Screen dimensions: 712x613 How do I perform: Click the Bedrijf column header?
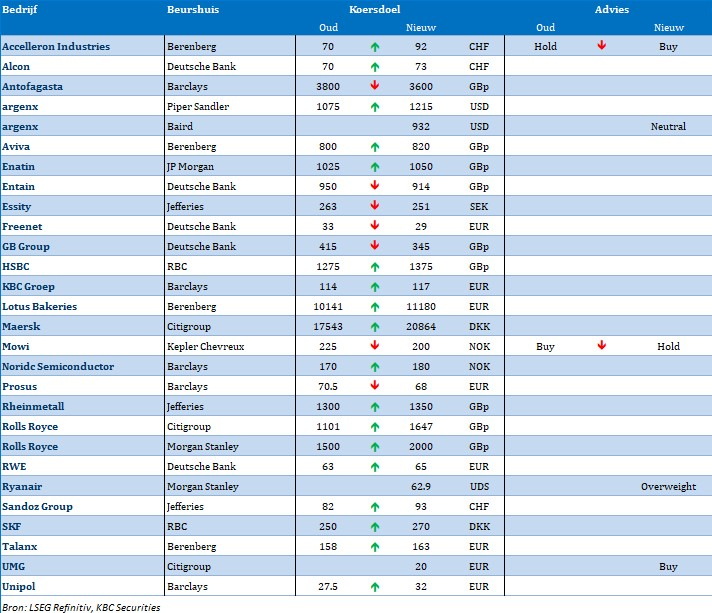point(20,10)
